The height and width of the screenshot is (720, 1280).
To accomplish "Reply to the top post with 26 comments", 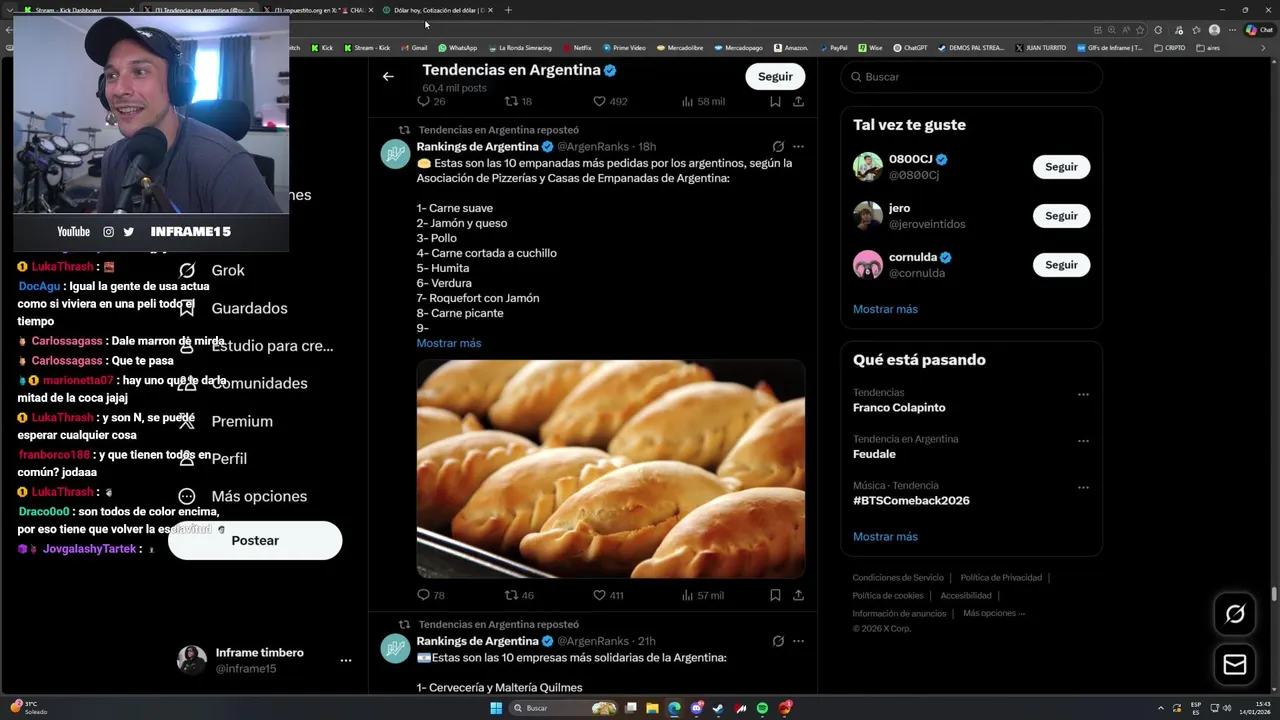I will 431,101.
